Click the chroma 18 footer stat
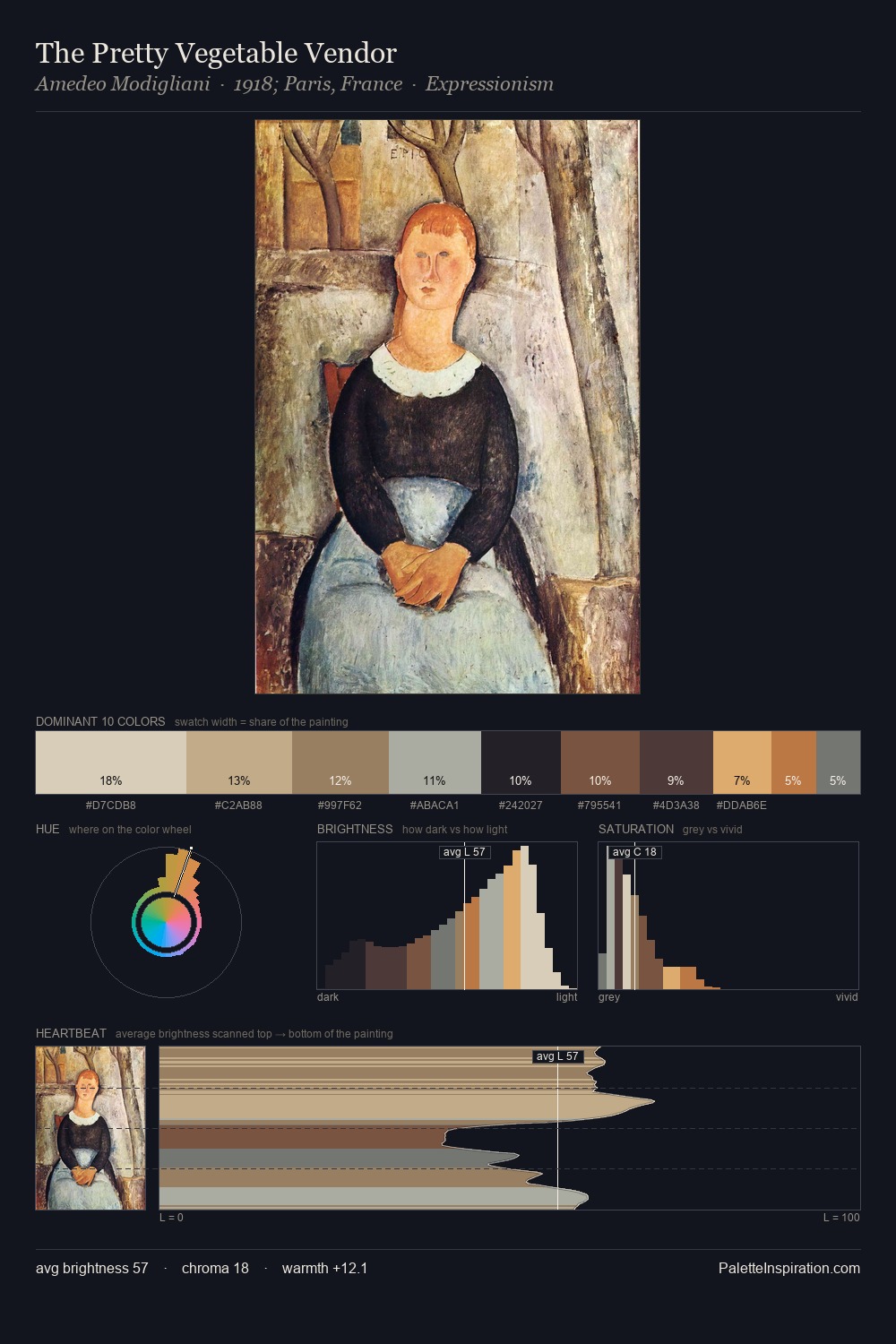Image resolution: width=896 pixels, height=1344 pixels. (x=215, y=1269)
